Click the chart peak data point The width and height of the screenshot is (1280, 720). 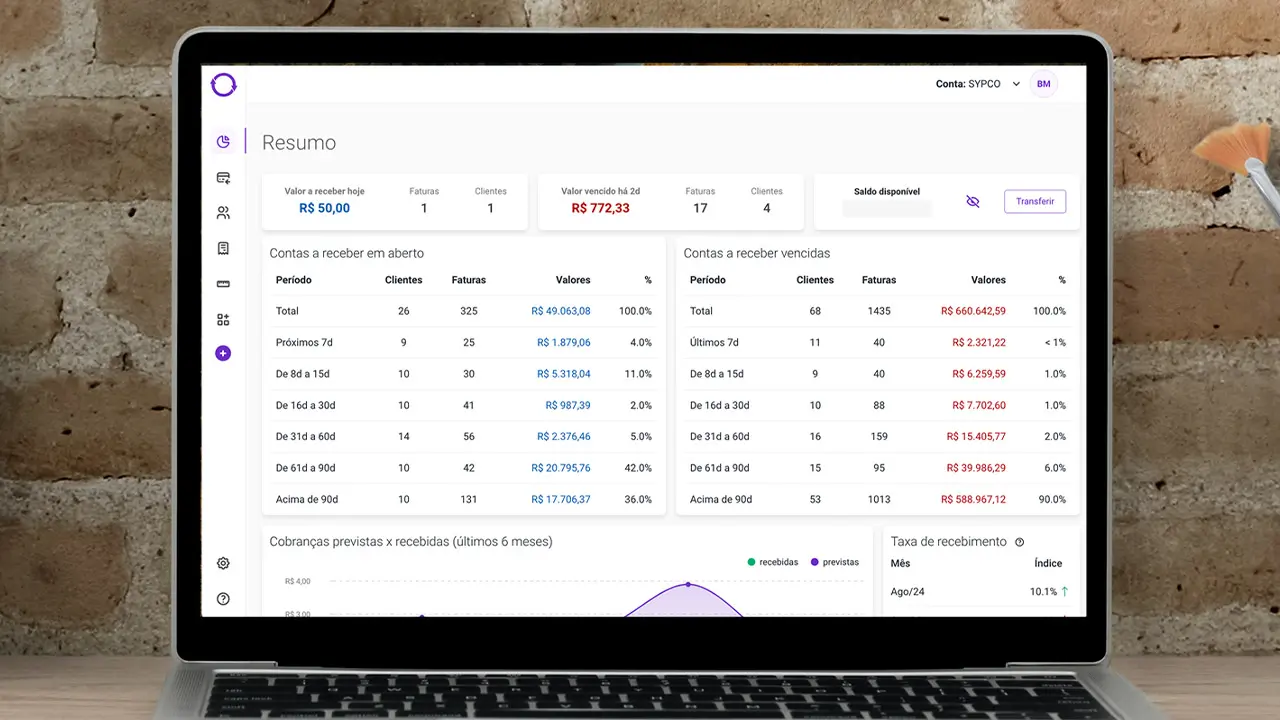687,584
